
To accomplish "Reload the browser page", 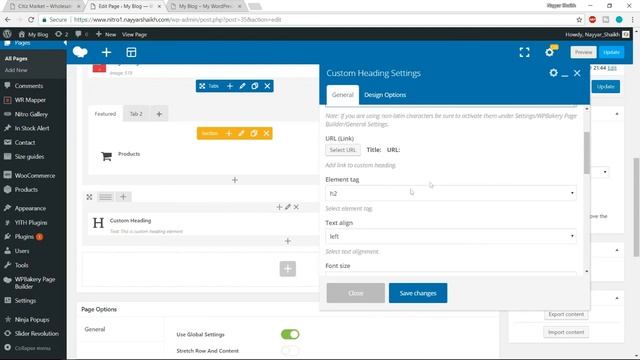I will [x=31, y=20].
